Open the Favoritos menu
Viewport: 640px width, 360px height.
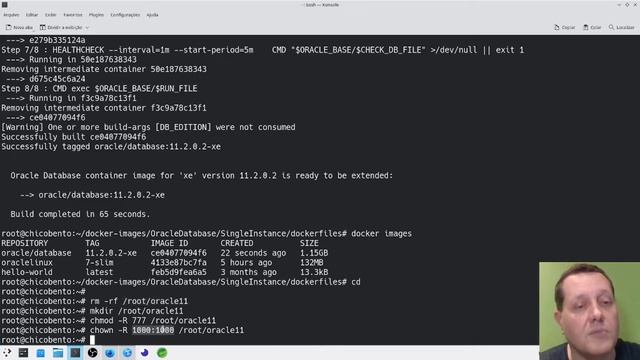tap(73, 15)
